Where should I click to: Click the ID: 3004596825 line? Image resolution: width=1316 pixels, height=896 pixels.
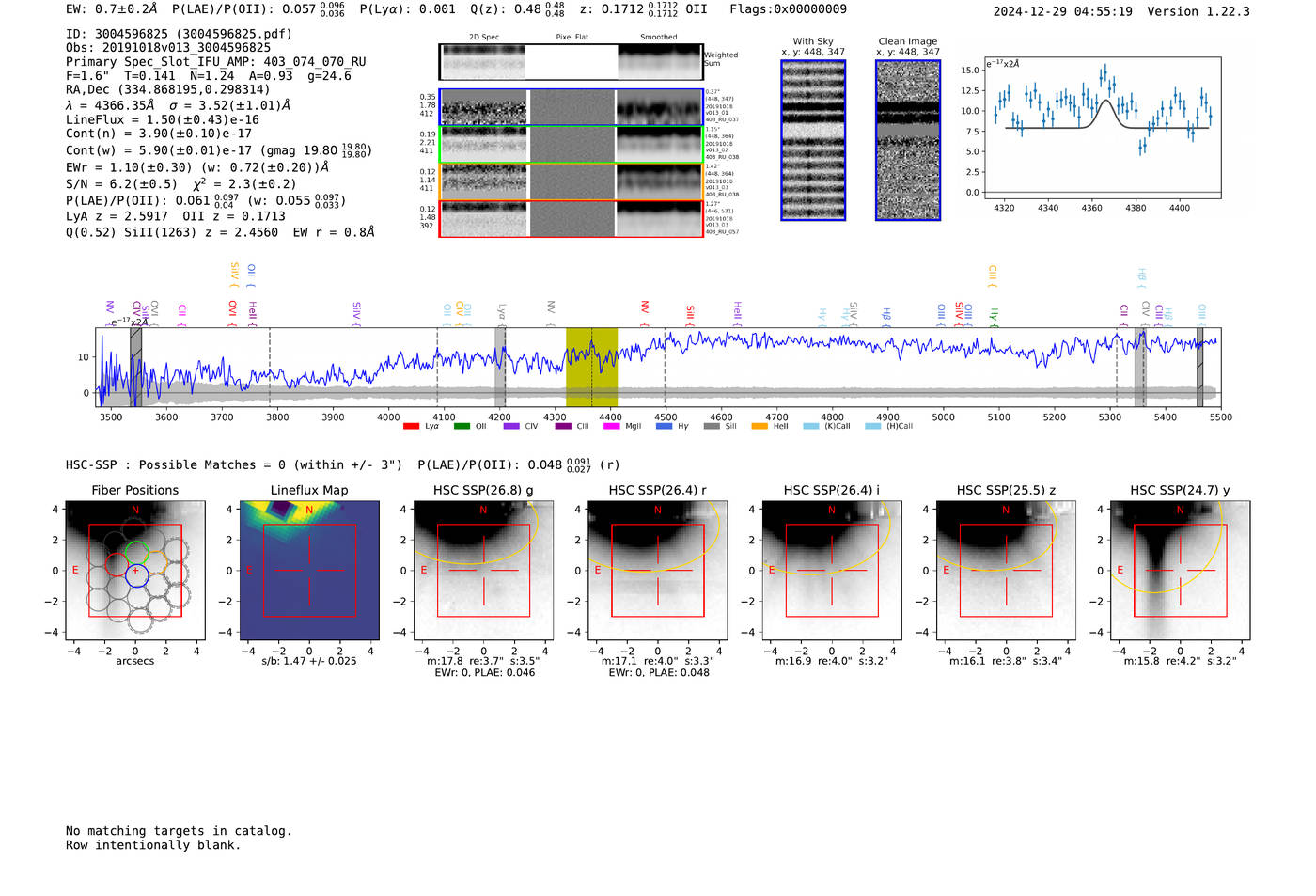(x=179, y=34)
